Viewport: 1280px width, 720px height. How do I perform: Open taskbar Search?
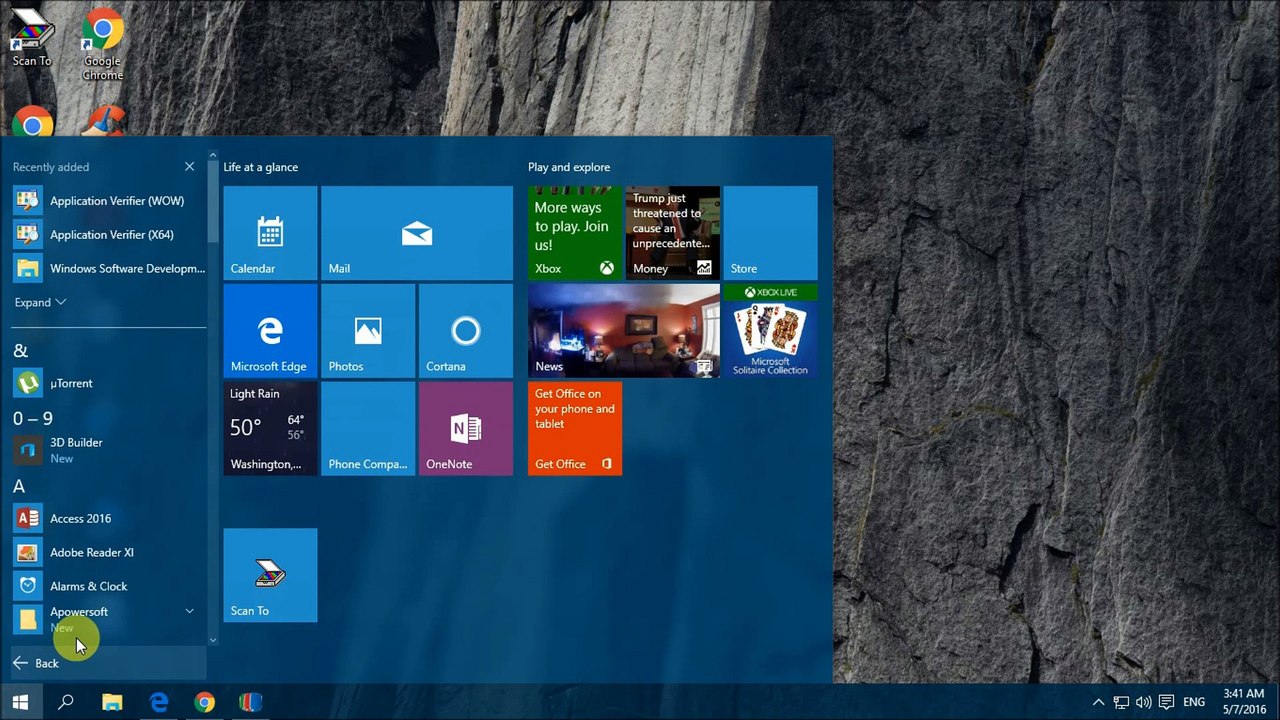pyautogui.click(x=66, y=702)
